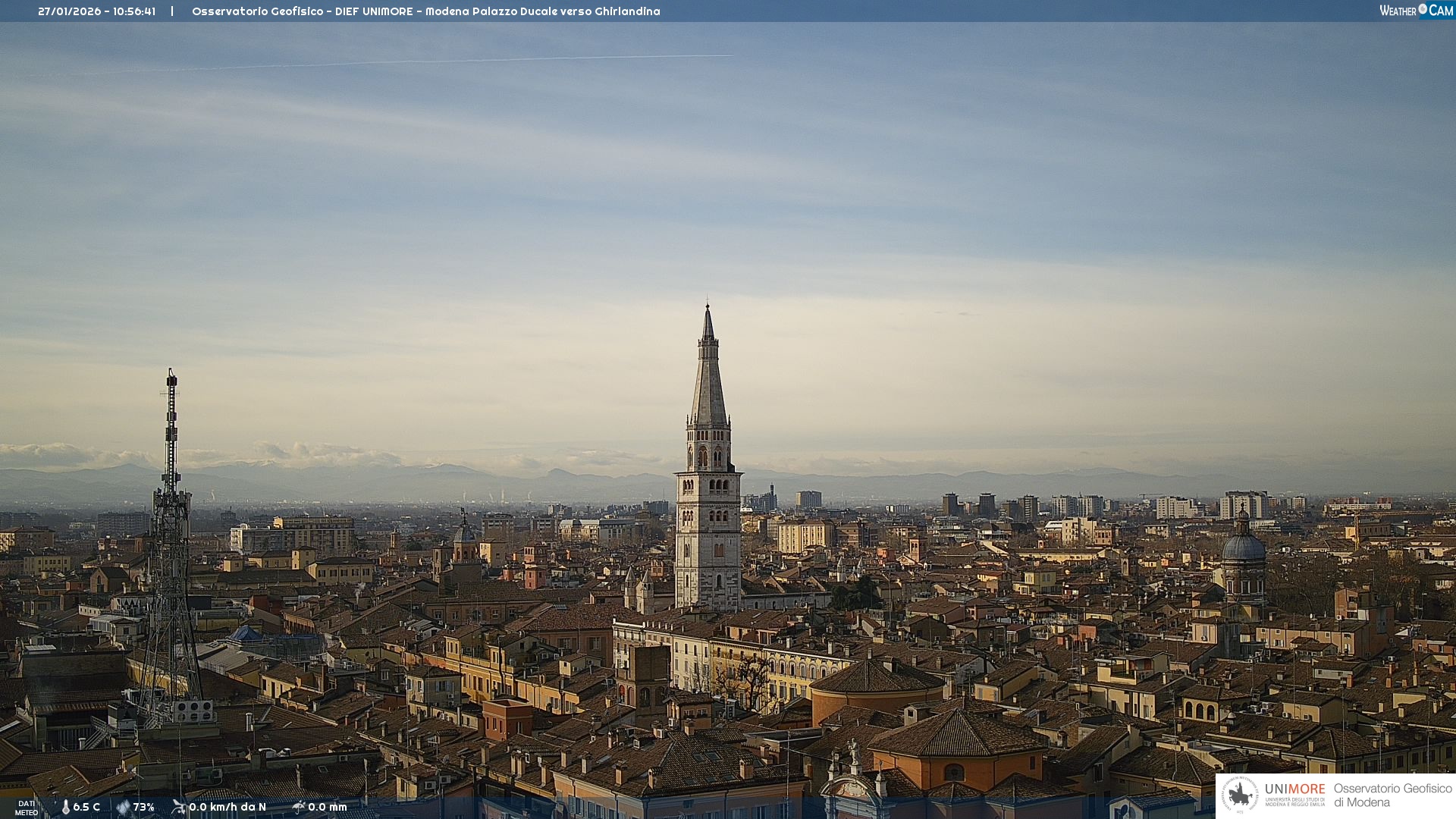This screenshot has width=1456, height=819.
Task: Click the blue CAM logo badge
Action: tap(1441, 10)
